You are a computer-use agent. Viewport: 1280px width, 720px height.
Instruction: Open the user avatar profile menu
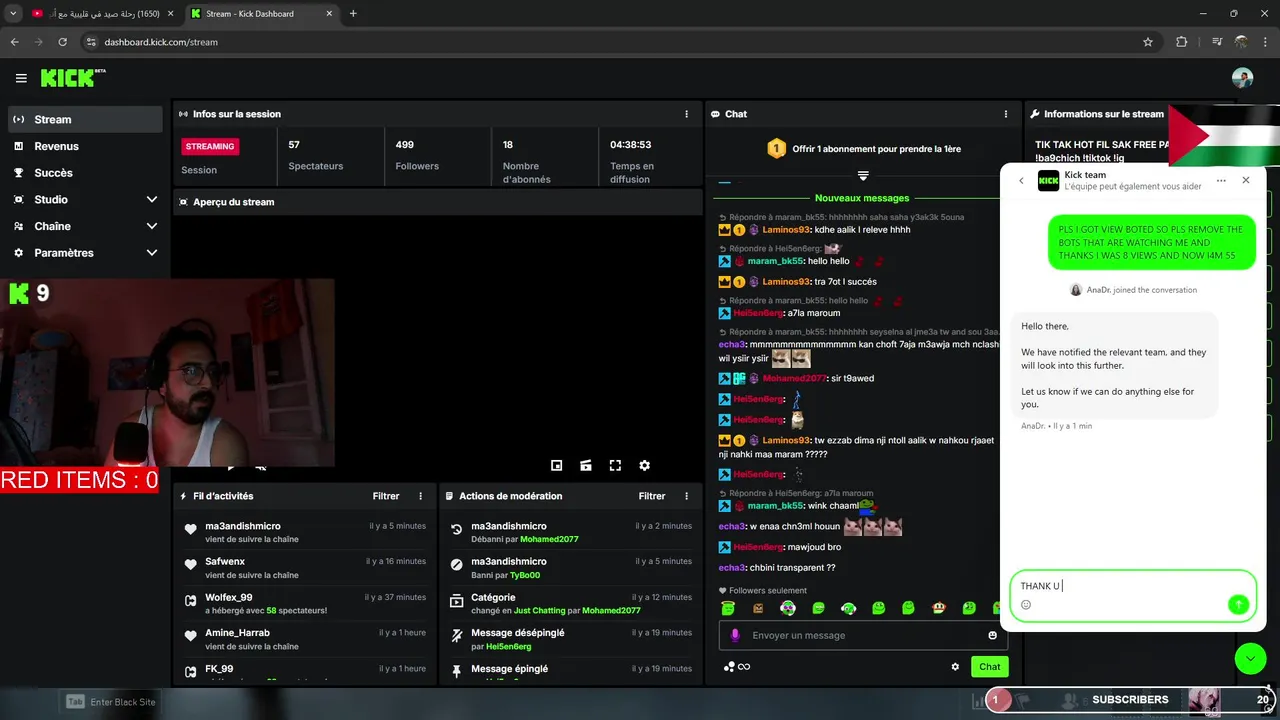[x=1242, y=78]
